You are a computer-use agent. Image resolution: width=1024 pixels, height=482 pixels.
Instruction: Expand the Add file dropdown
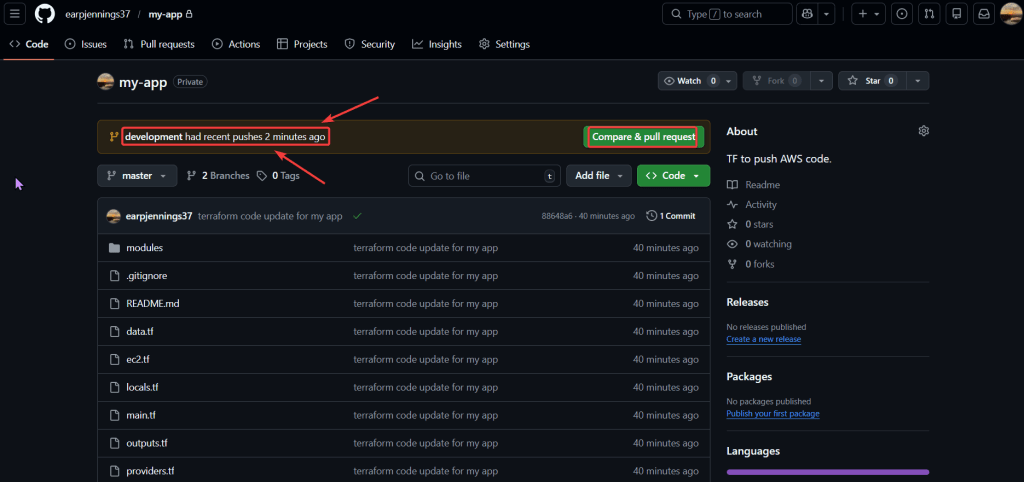click(x=598, y=176)
